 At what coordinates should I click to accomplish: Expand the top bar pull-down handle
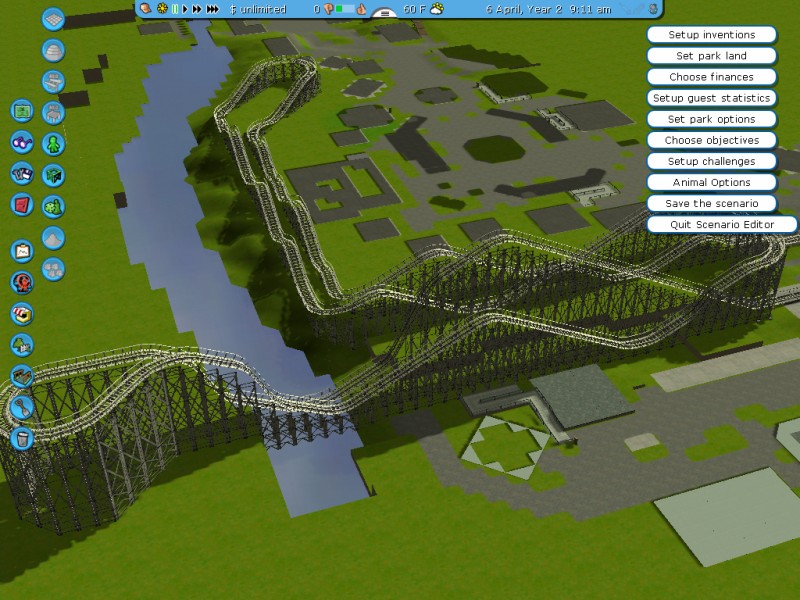click(x=385, y=13)
